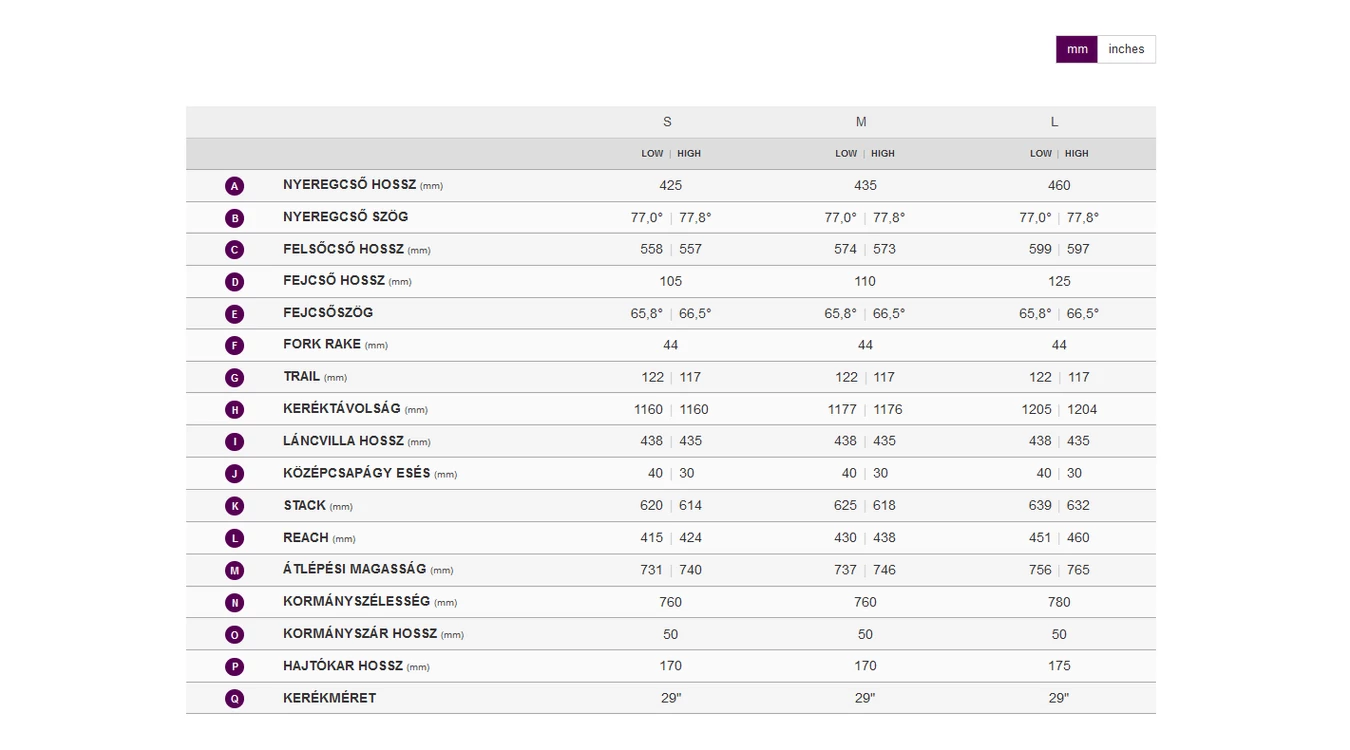The height and width of the screenshot is (750, 1350).
Task: Click the letter O marker icon
Action: tap(234, 635)
